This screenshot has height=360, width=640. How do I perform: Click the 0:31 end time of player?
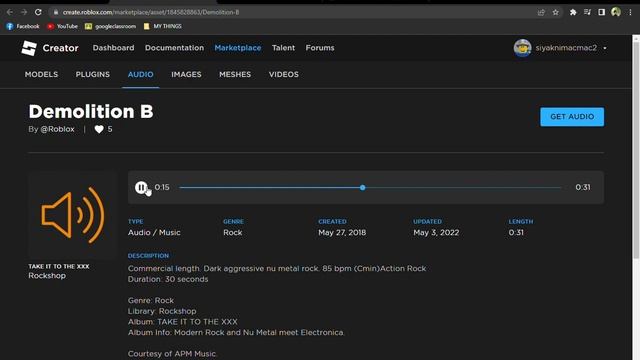click(x=582, y=187)
